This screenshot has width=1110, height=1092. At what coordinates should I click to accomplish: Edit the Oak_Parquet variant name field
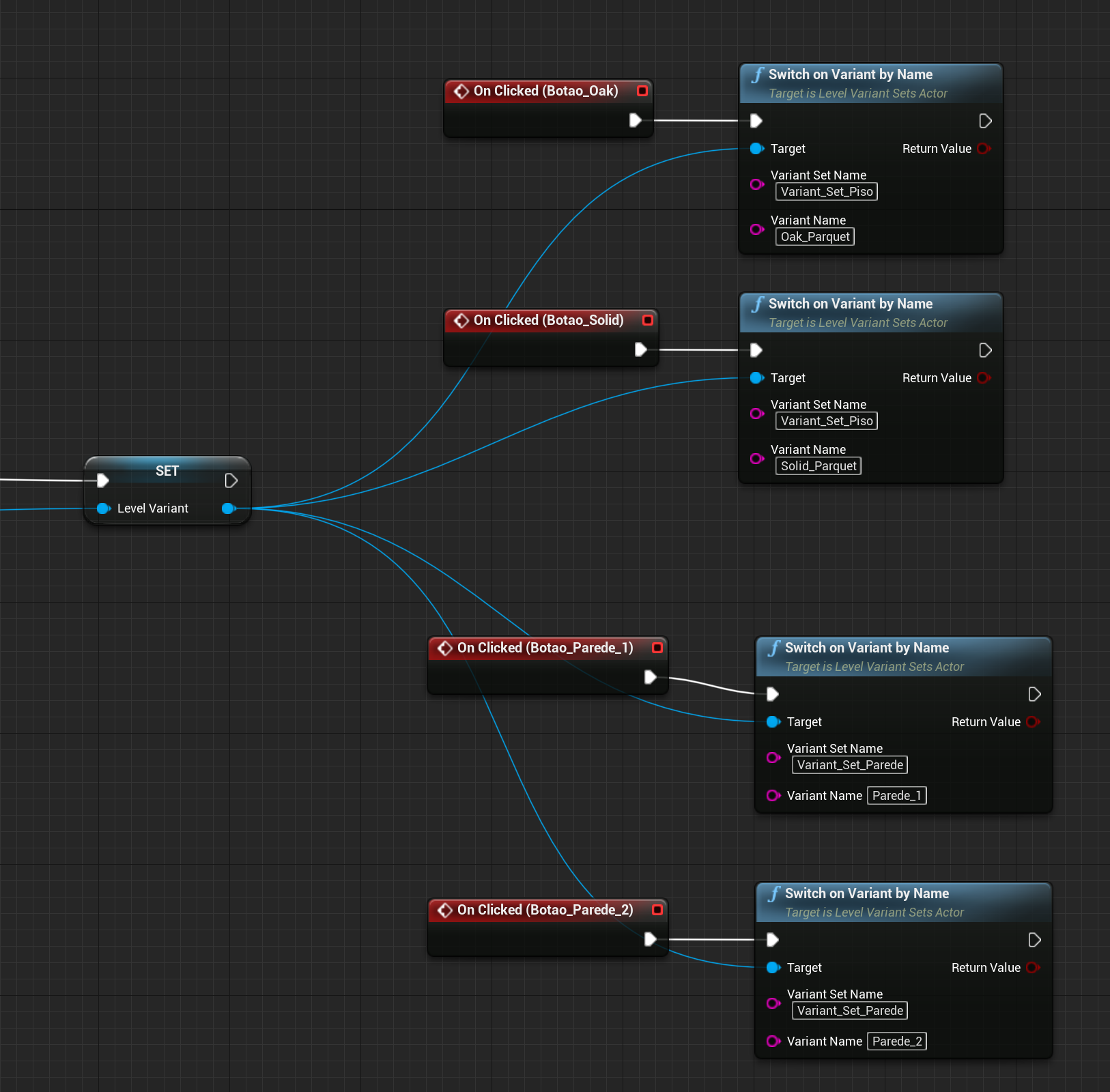815,237
